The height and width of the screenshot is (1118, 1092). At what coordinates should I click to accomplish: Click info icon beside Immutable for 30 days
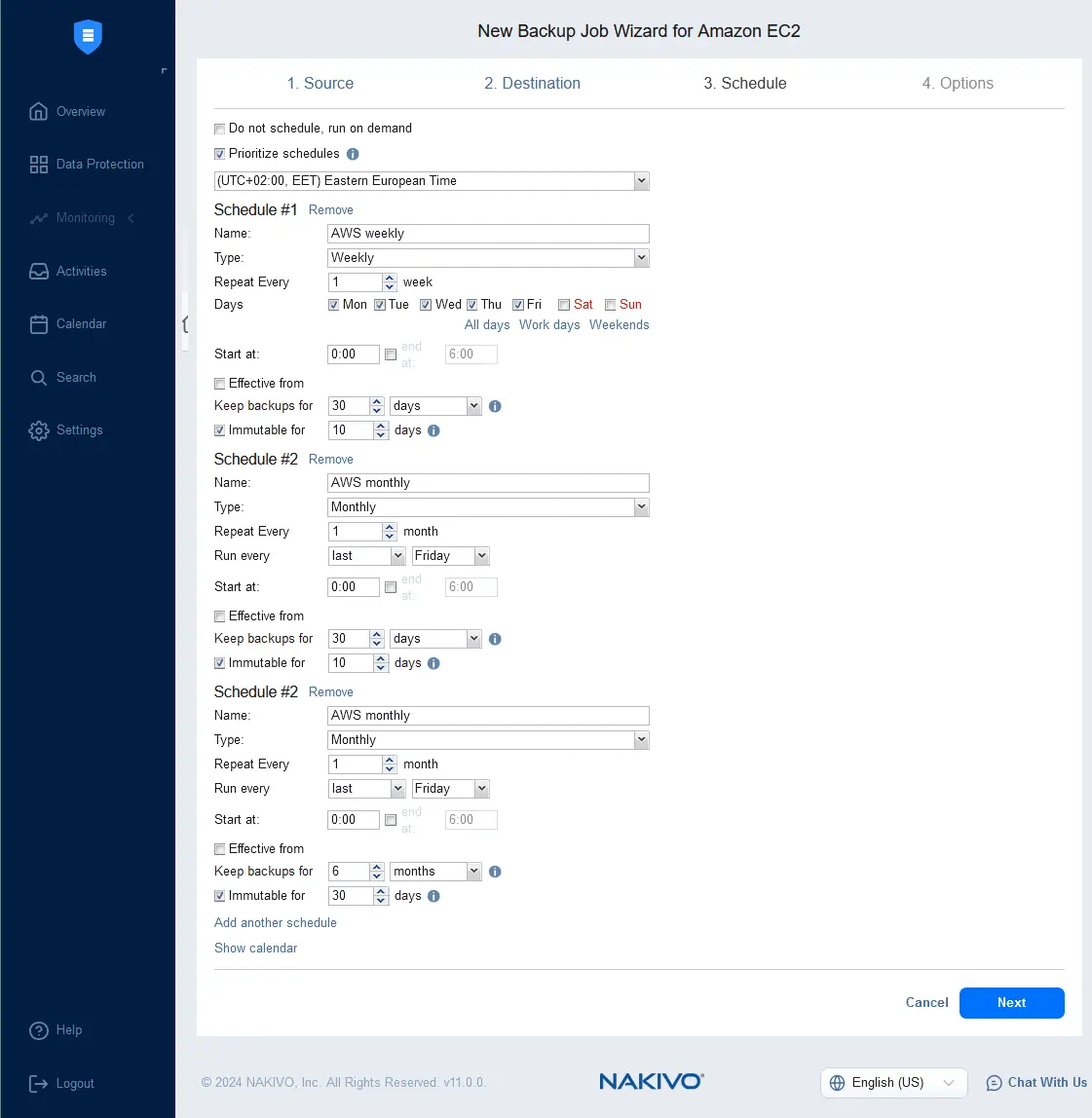(433, 896)
